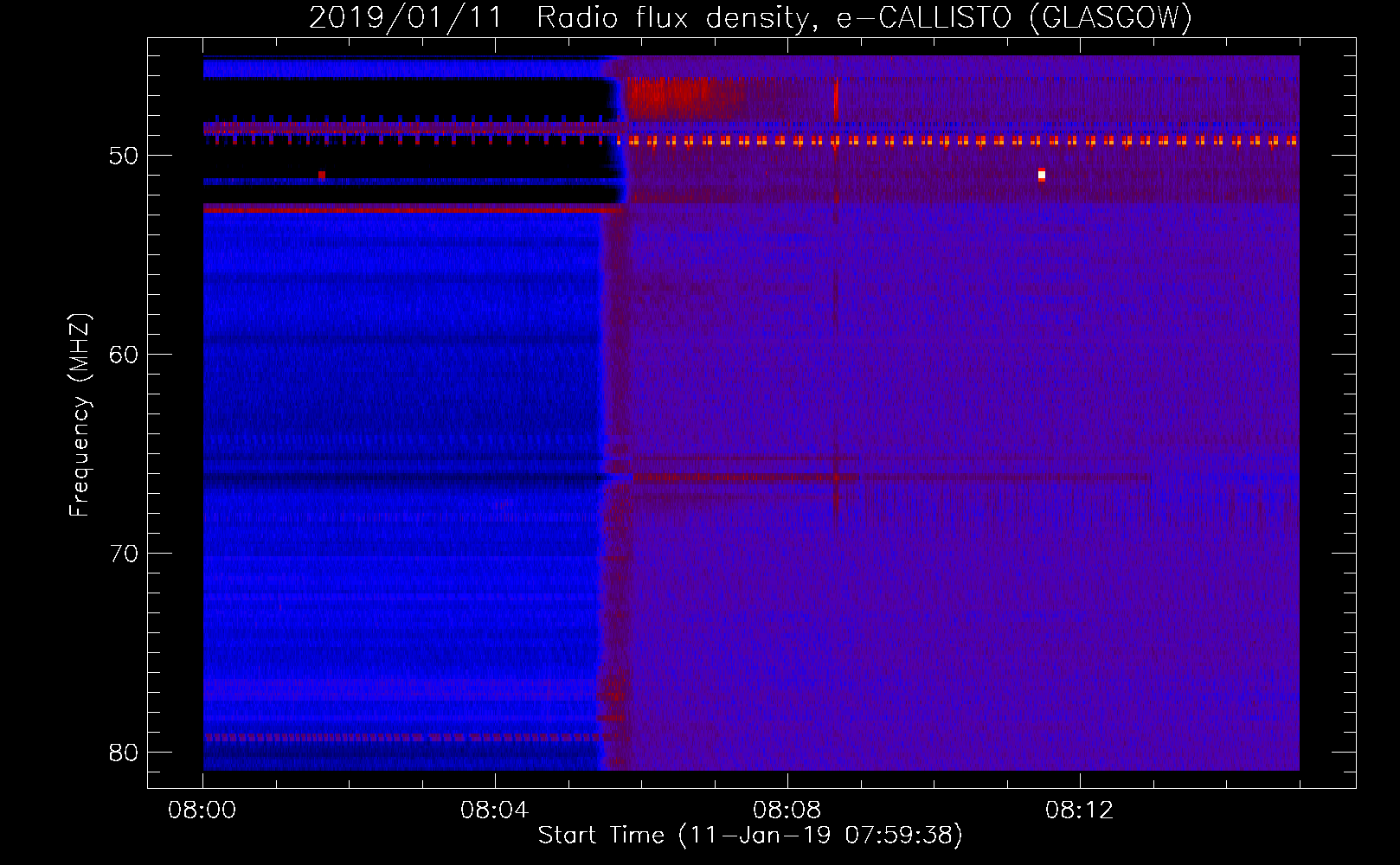The height and width of the screenshot is (865, 1400).
Task: Click the white-red marker spot near 51 MHz
Action: (x=1042, y=175)
